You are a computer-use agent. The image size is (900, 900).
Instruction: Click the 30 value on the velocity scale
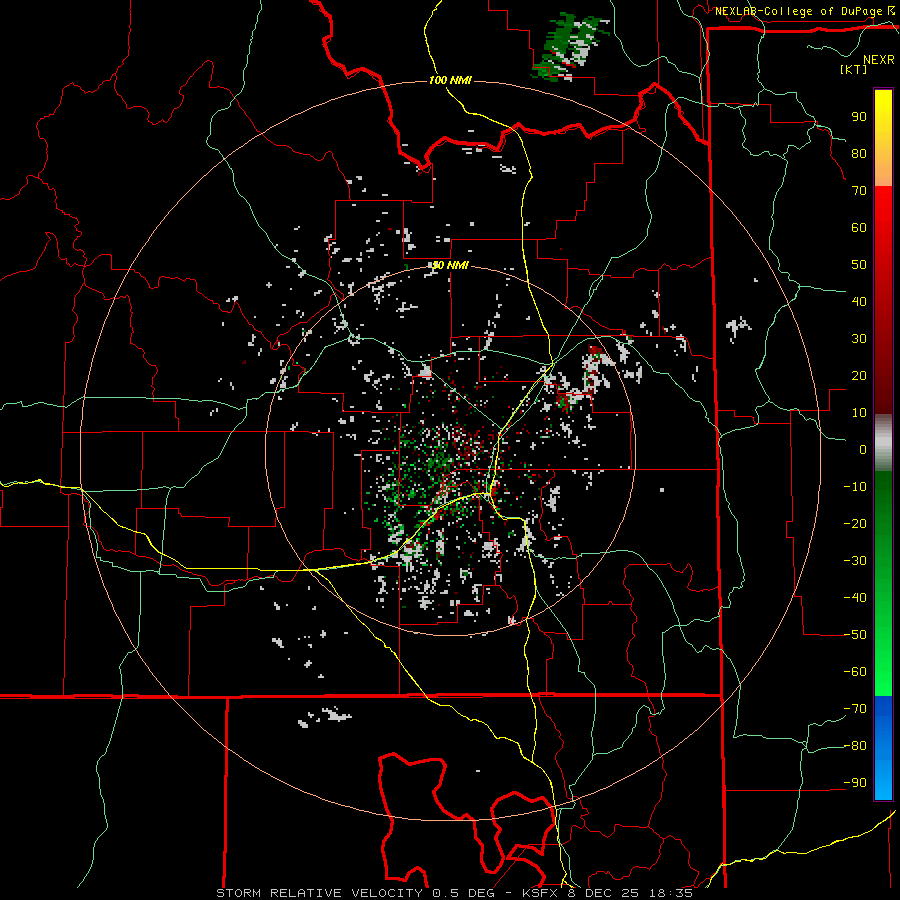click(x=859, y=339)
